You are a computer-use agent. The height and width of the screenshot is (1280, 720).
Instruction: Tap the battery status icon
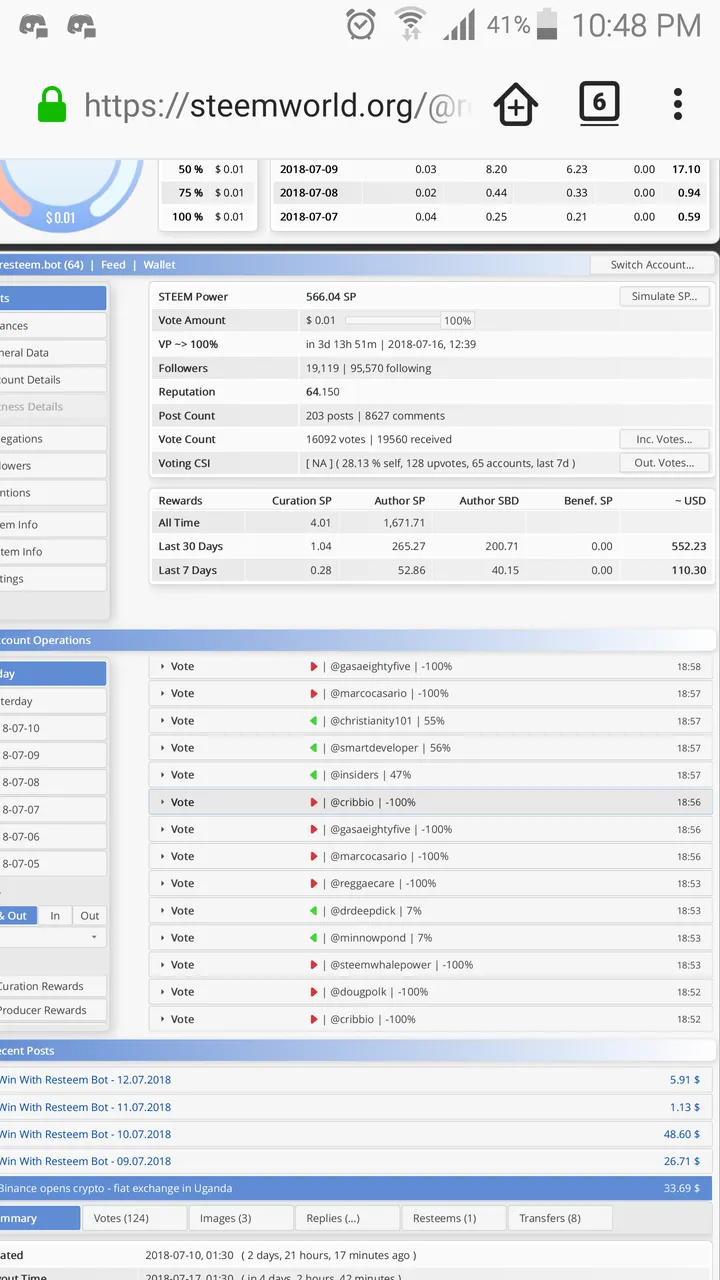click(547, 25)
